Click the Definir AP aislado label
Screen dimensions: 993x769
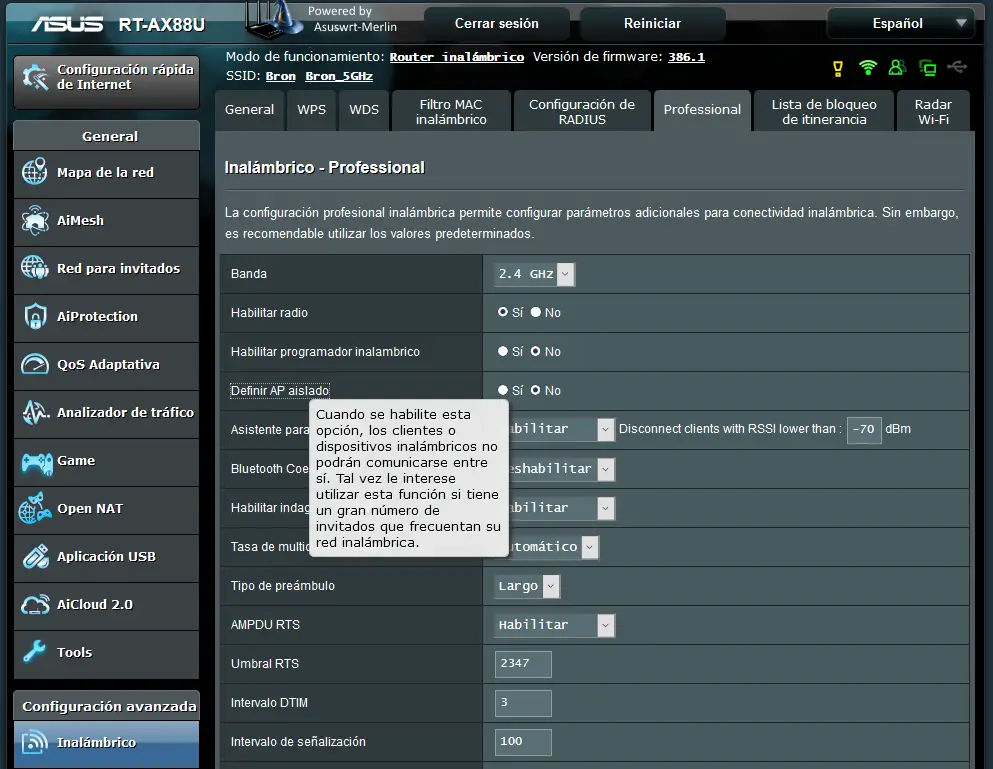pos(280,391)
